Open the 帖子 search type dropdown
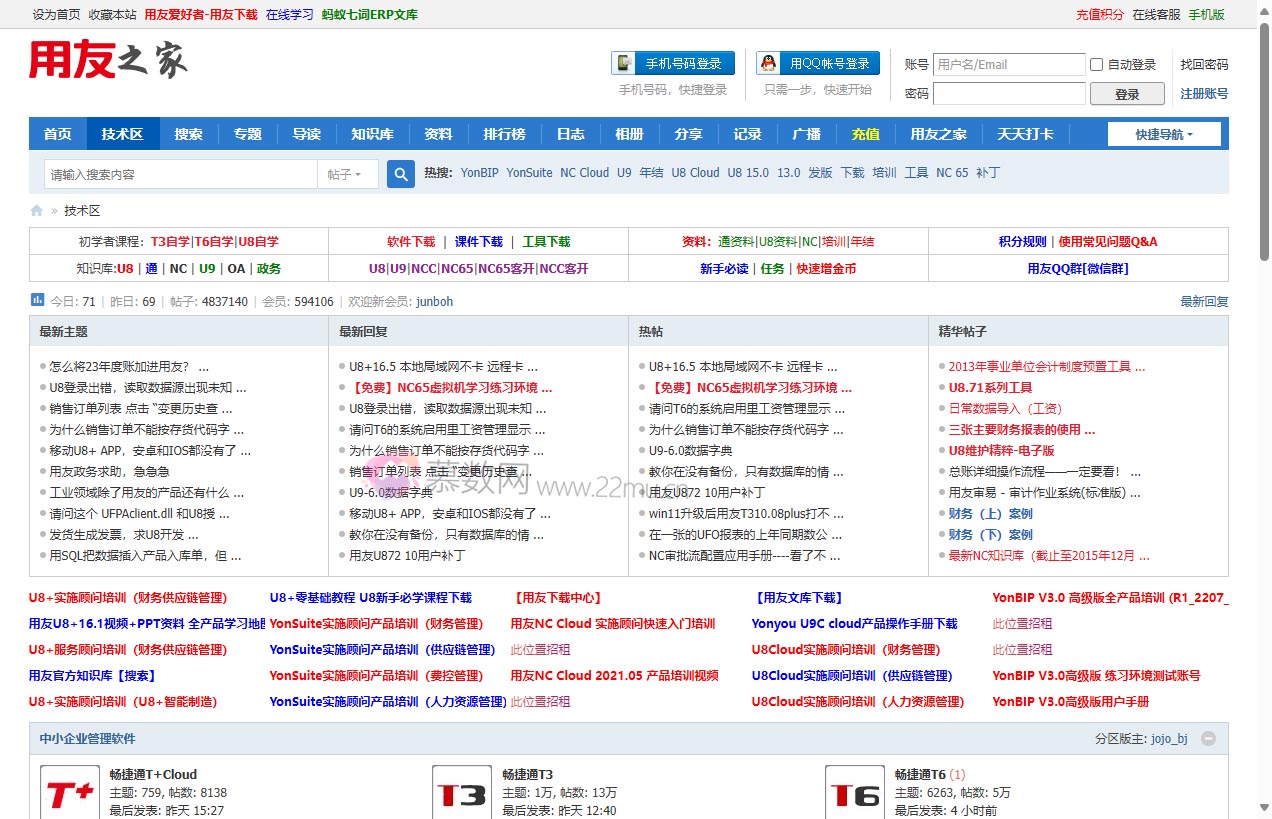The image size is (1272, 819). pos(345,174)
